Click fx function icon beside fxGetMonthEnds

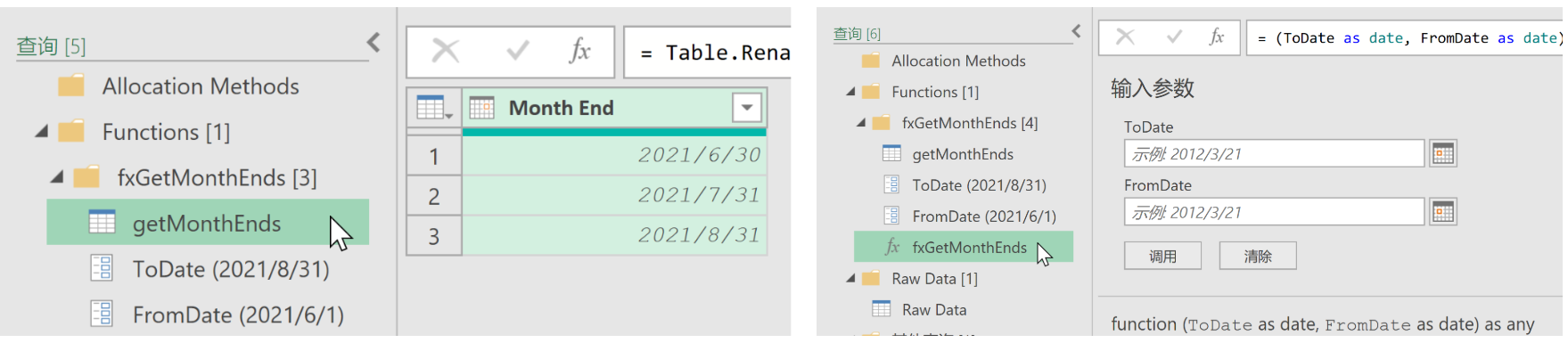pyautogui.click(x=892, y=247)
